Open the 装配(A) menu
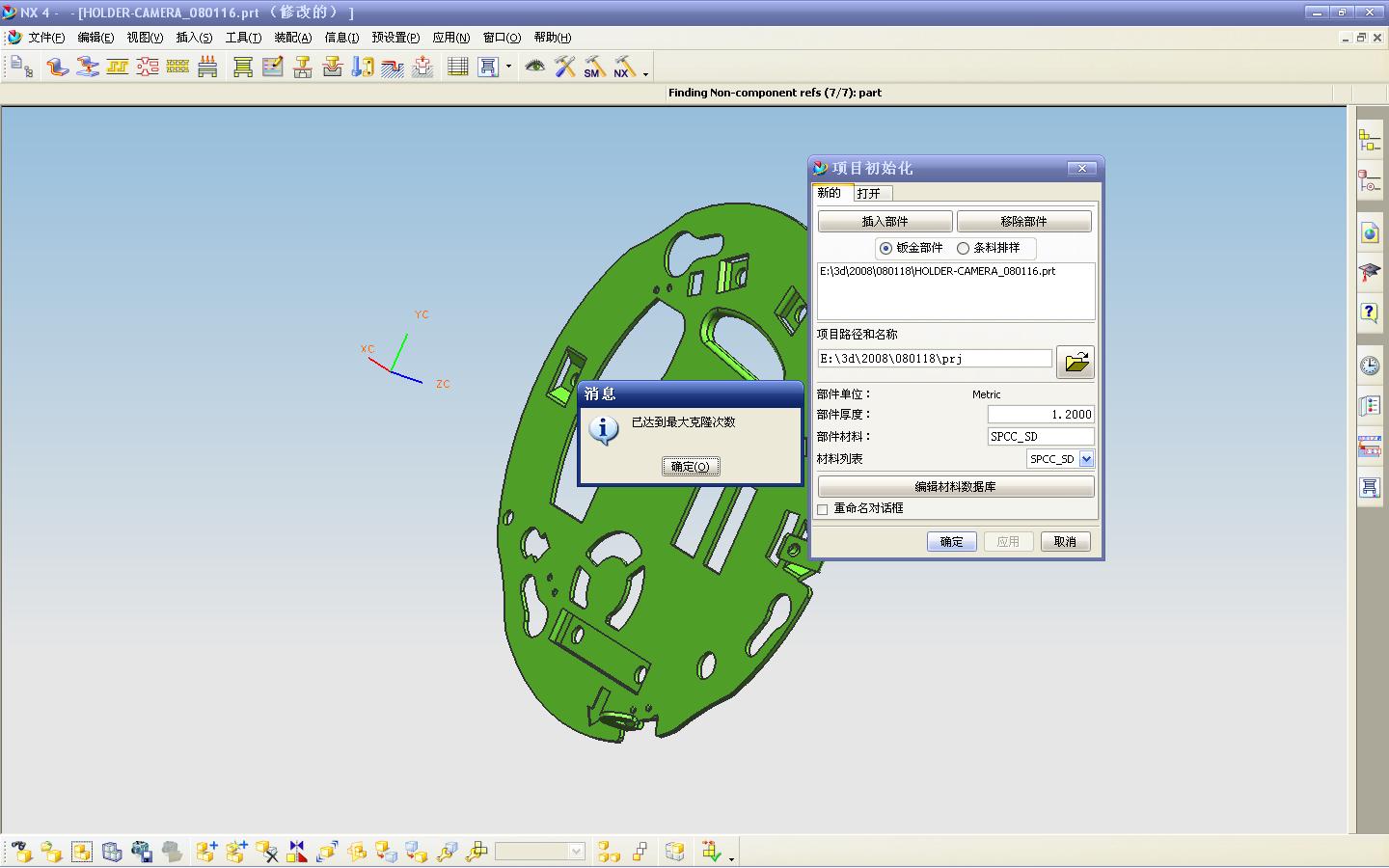This screenshot has height=868, width=1389. (292, 38)
